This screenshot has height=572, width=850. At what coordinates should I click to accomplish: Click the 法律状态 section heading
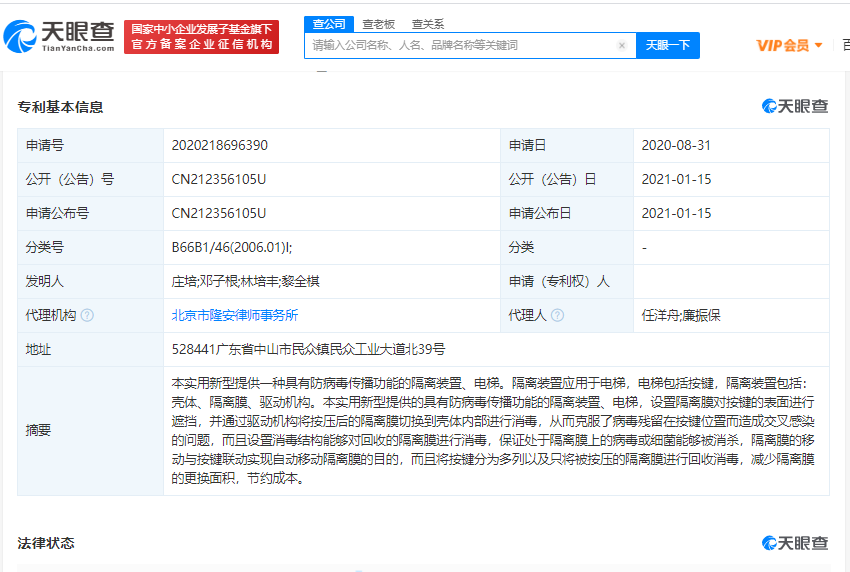46,543
